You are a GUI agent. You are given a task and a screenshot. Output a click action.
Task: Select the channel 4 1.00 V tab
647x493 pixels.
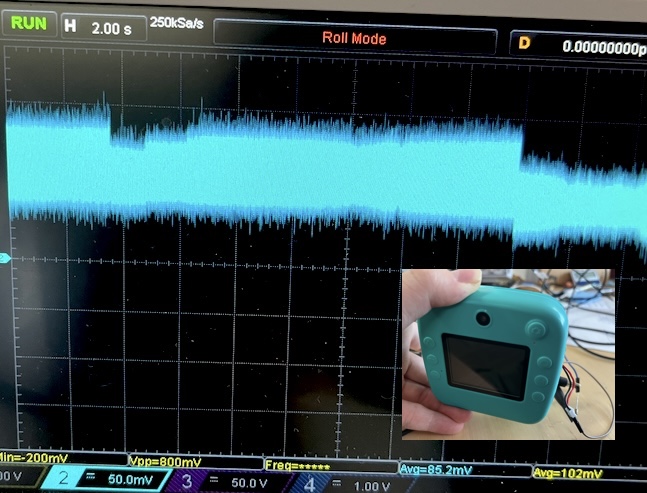tap(351, 485)
